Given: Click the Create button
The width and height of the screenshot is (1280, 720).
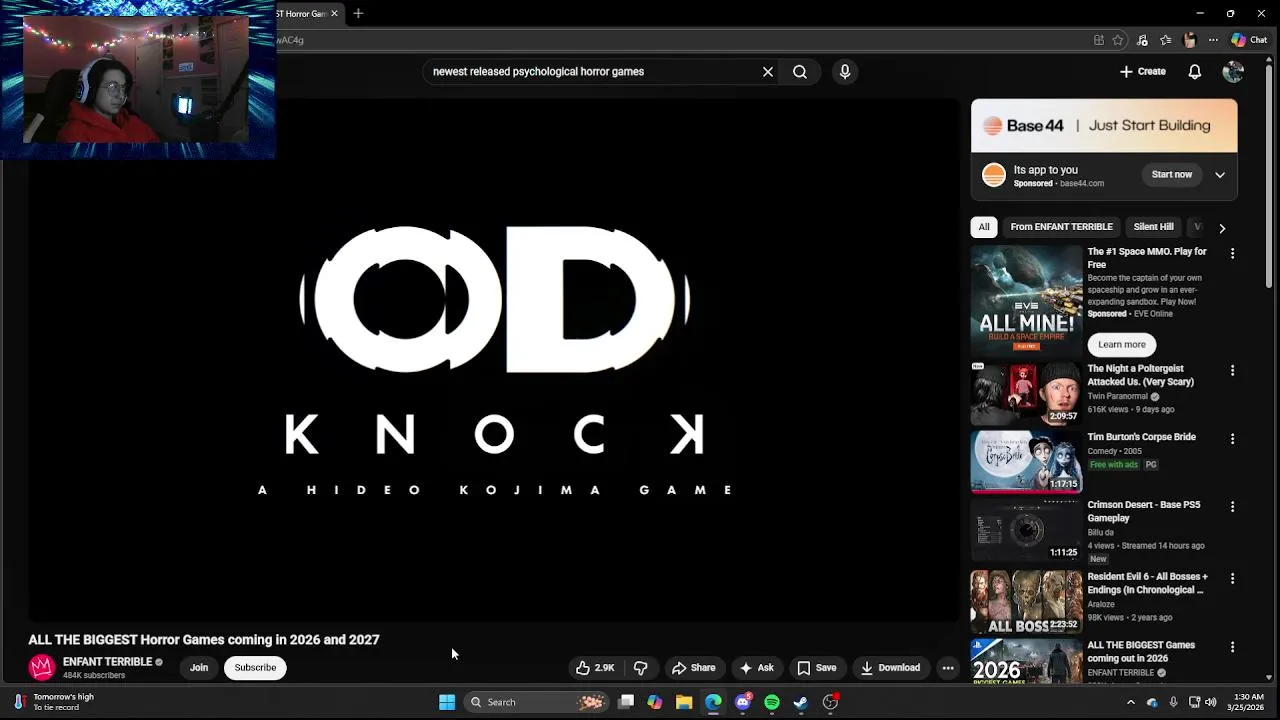Looking at the screenshot, I should 1143,72.
